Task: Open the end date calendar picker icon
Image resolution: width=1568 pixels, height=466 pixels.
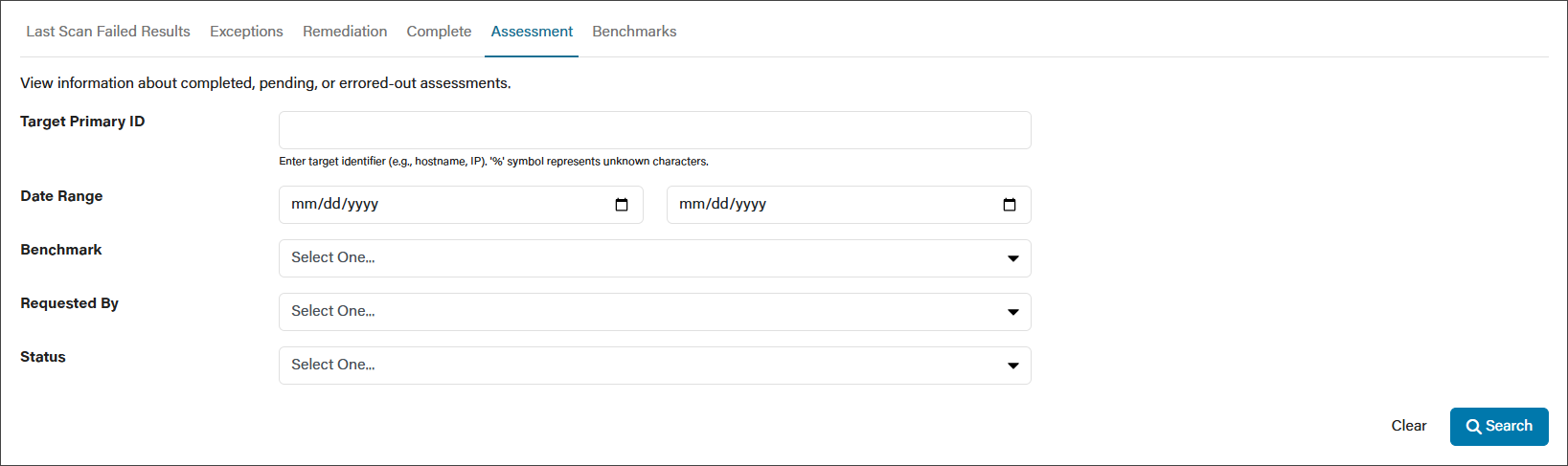Action: point(1010,205)
